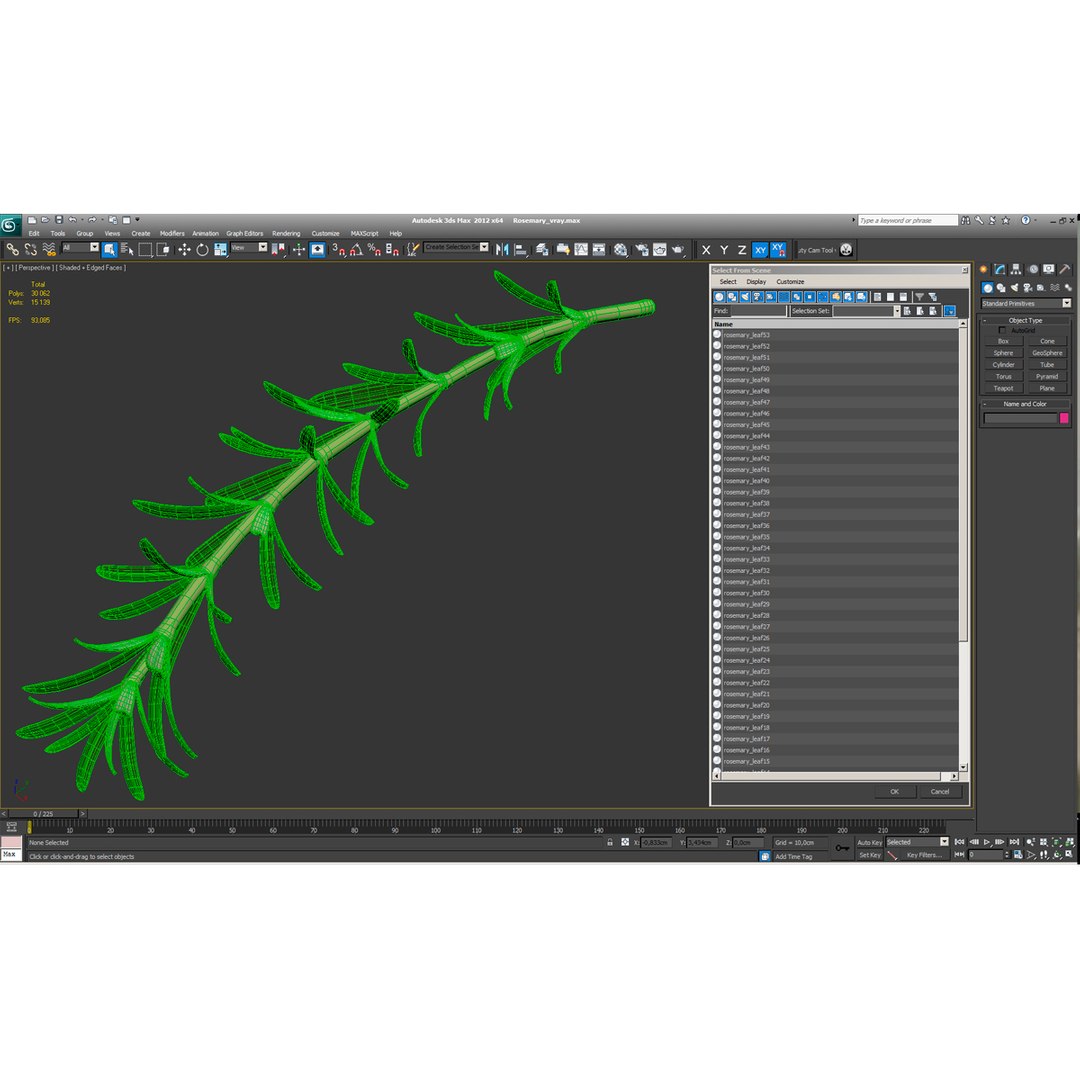
Task: Open the Utilities hammer panel tab
Action: click(x=1065, y=269)
